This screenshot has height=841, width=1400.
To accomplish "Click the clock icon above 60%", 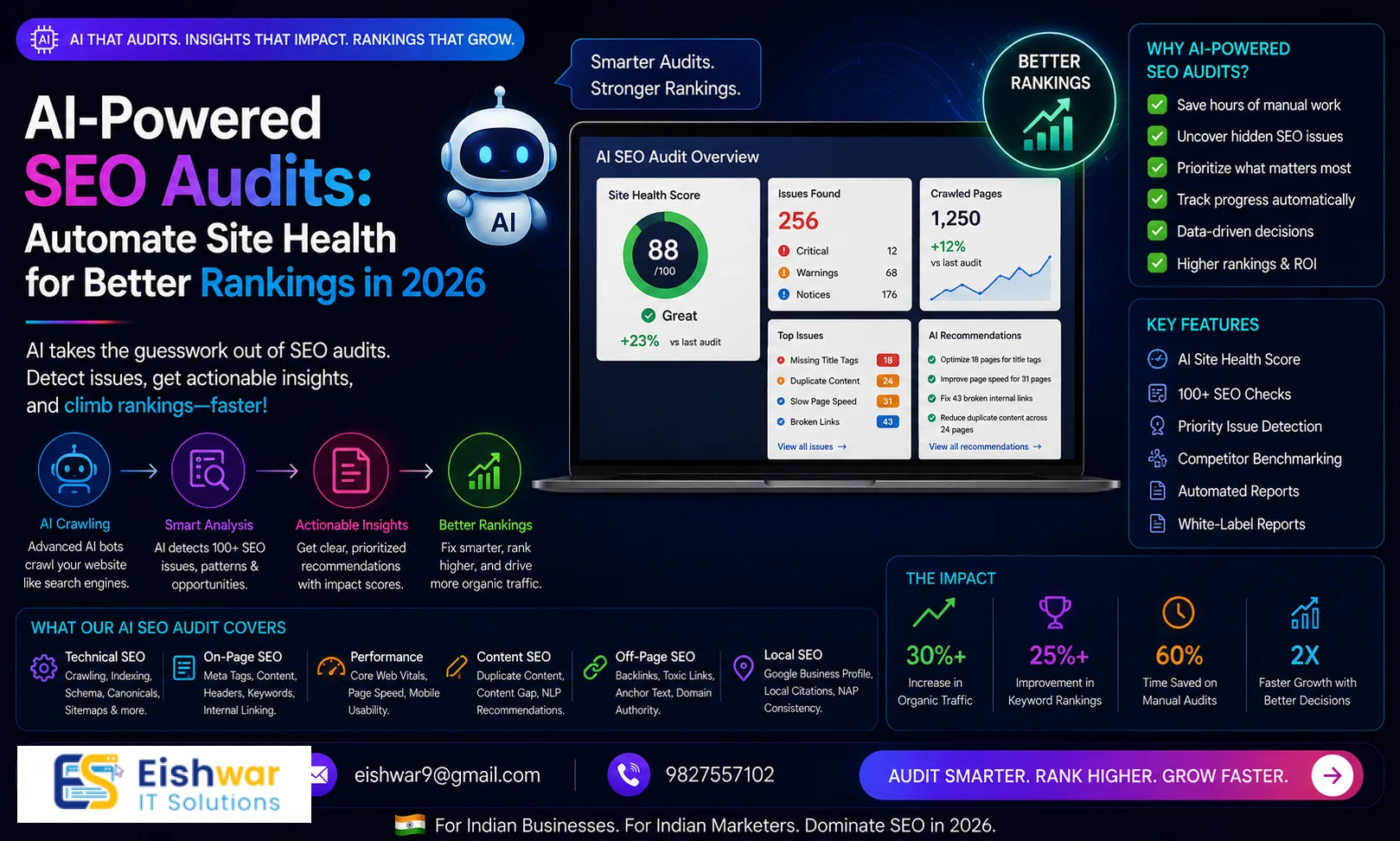I will click(x=1178, y=613).
